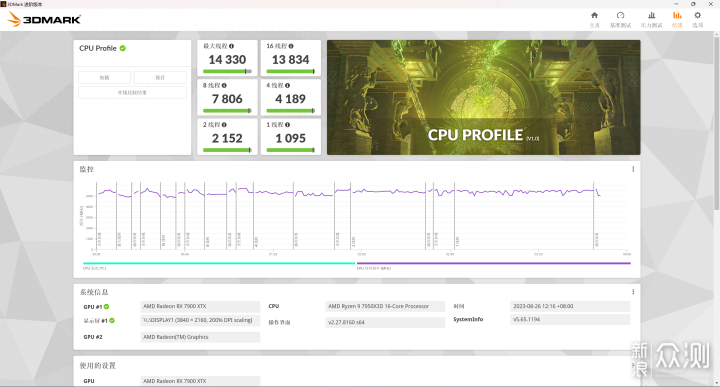Open Options (选项) gear icon

pos(698,16)
